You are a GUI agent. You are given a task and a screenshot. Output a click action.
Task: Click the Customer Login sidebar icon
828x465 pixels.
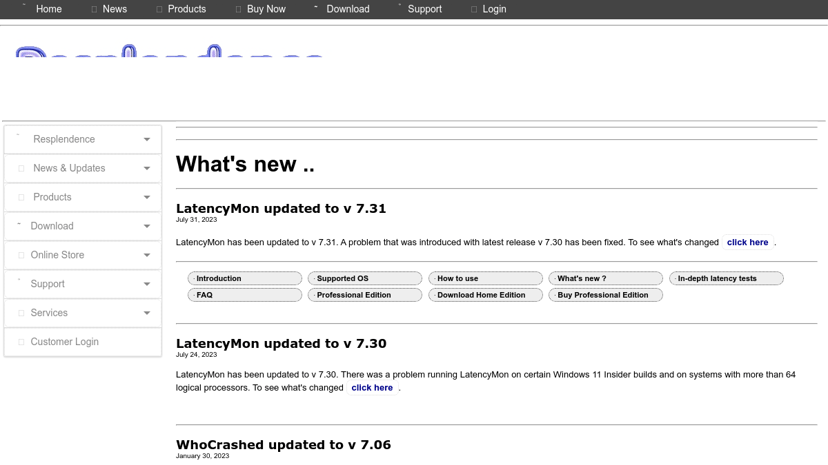pos(21,342)
